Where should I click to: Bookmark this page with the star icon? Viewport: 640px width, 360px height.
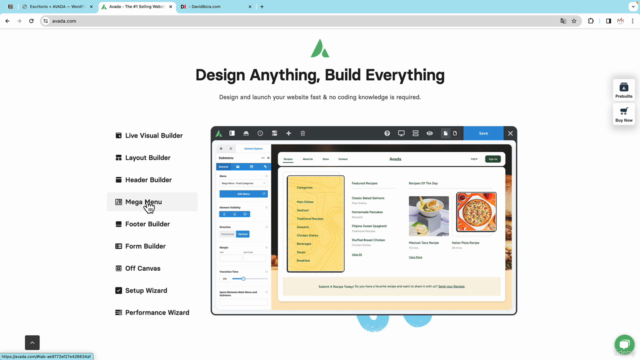point(574,21)
